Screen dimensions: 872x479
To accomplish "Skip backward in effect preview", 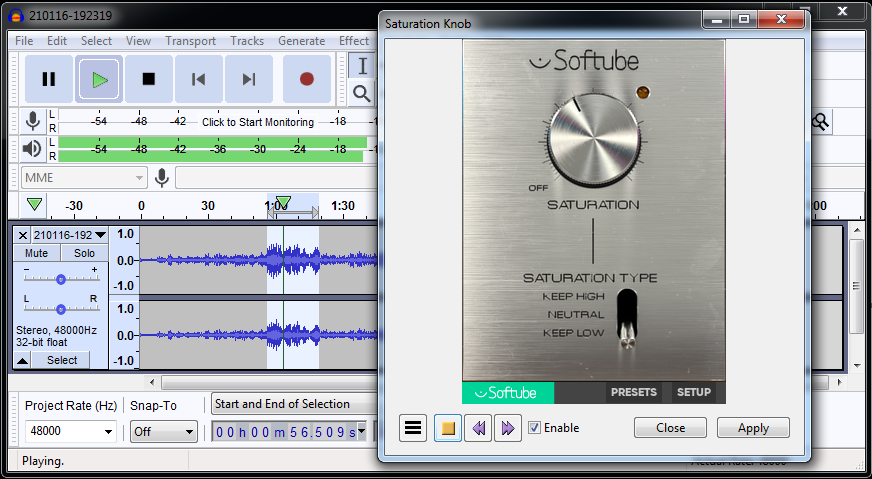I will 478,428.
